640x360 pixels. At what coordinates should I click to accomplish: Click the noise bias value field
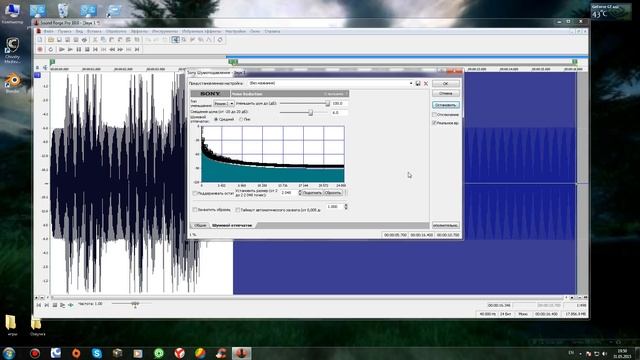(339, 113)
